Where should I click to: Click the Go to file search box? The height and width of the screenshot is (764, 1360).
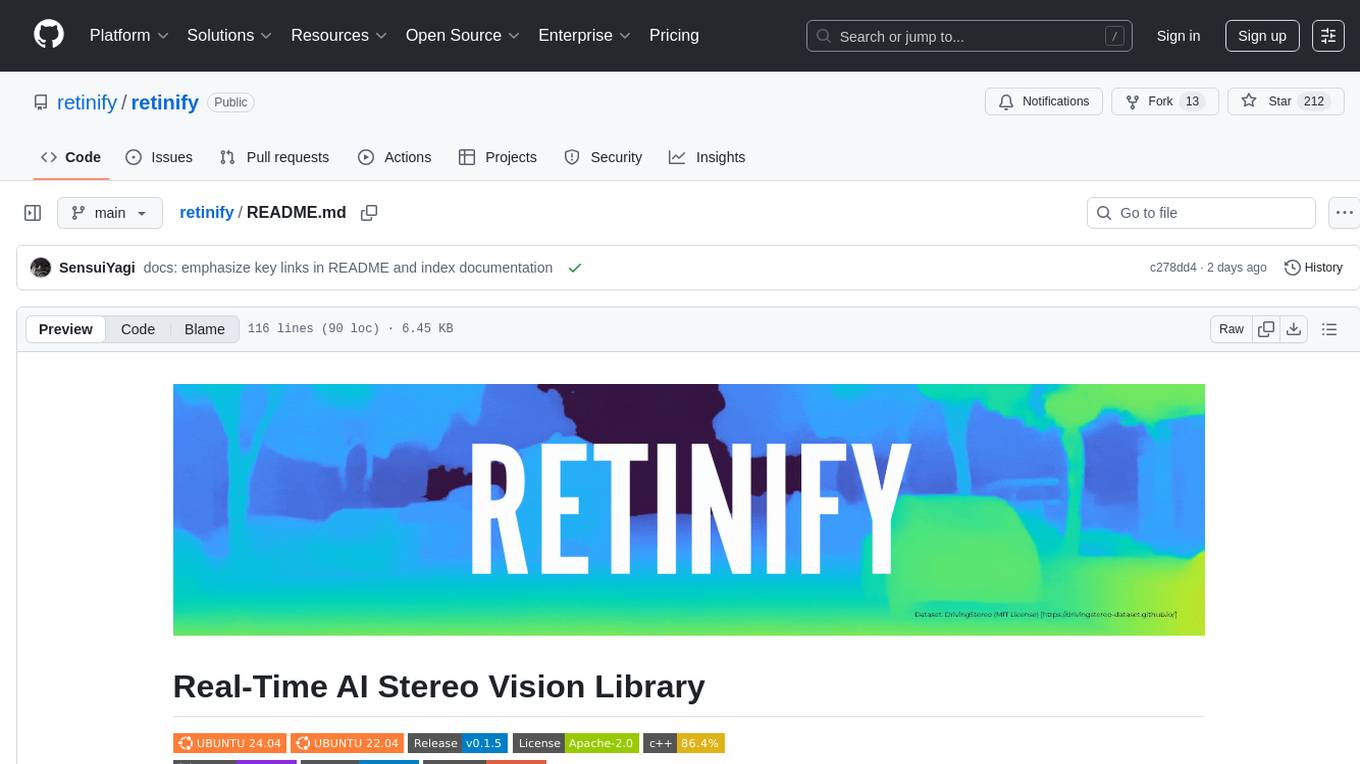coord(1201,213)
